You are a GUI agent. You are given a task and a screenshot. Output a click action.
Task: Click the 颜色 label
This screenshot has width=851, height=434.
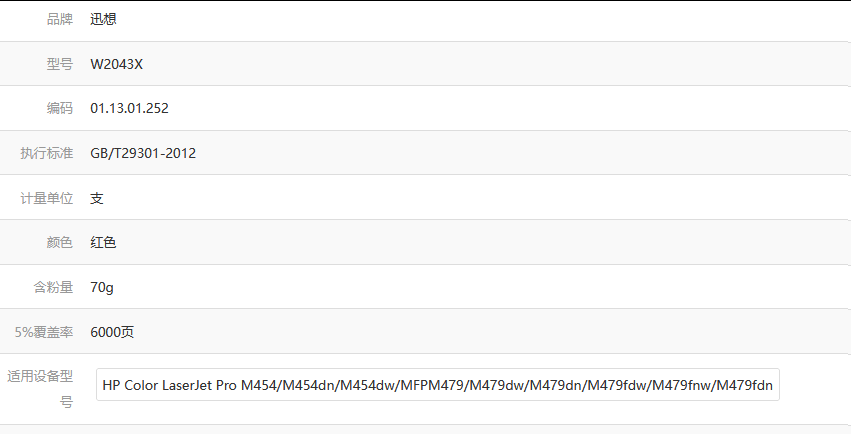59,242
